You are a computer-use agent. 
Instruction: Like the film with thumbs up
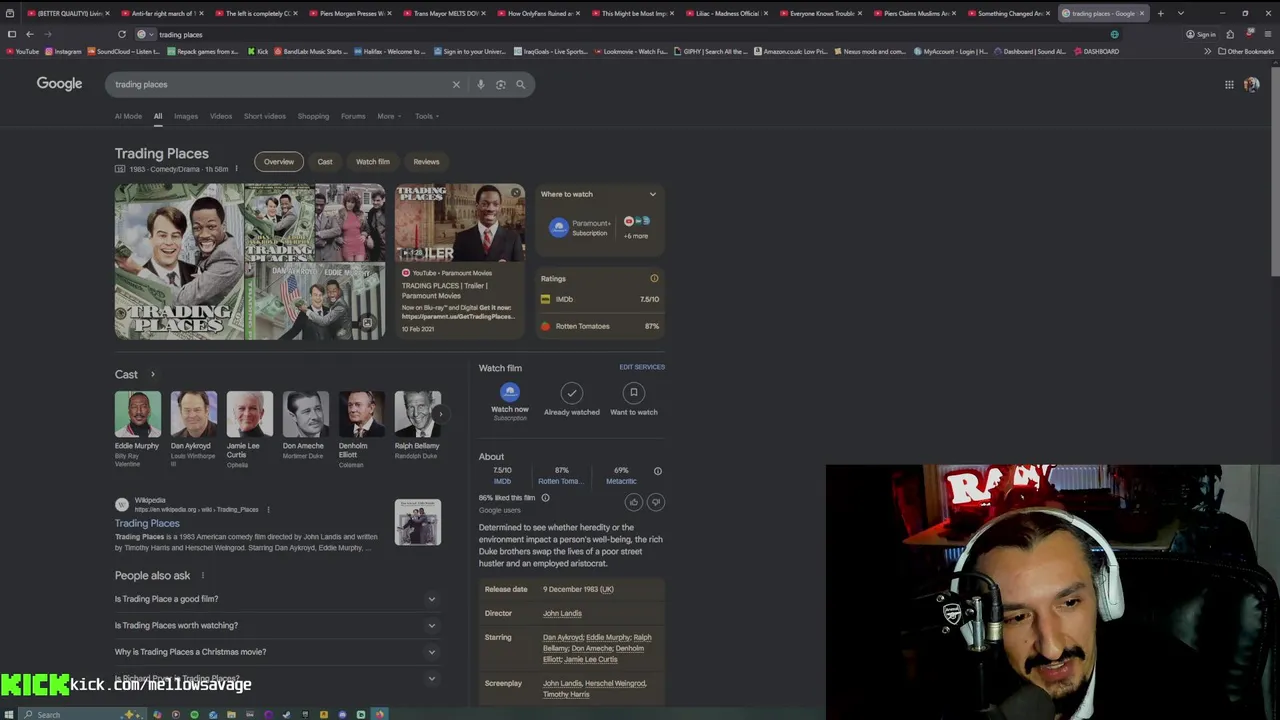pos(634,502)
